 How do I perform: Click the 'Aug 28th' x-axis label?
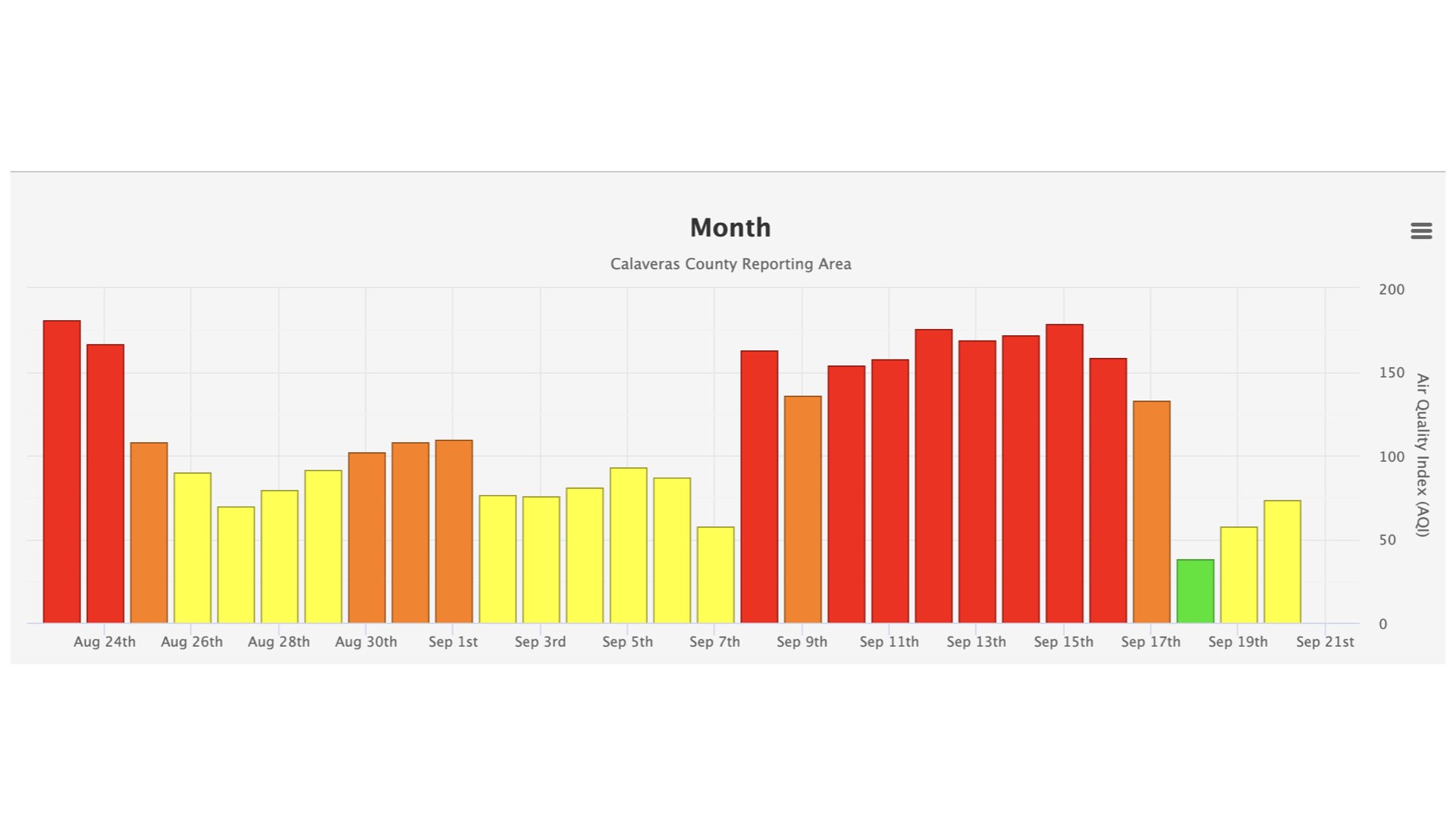(279, 642)
